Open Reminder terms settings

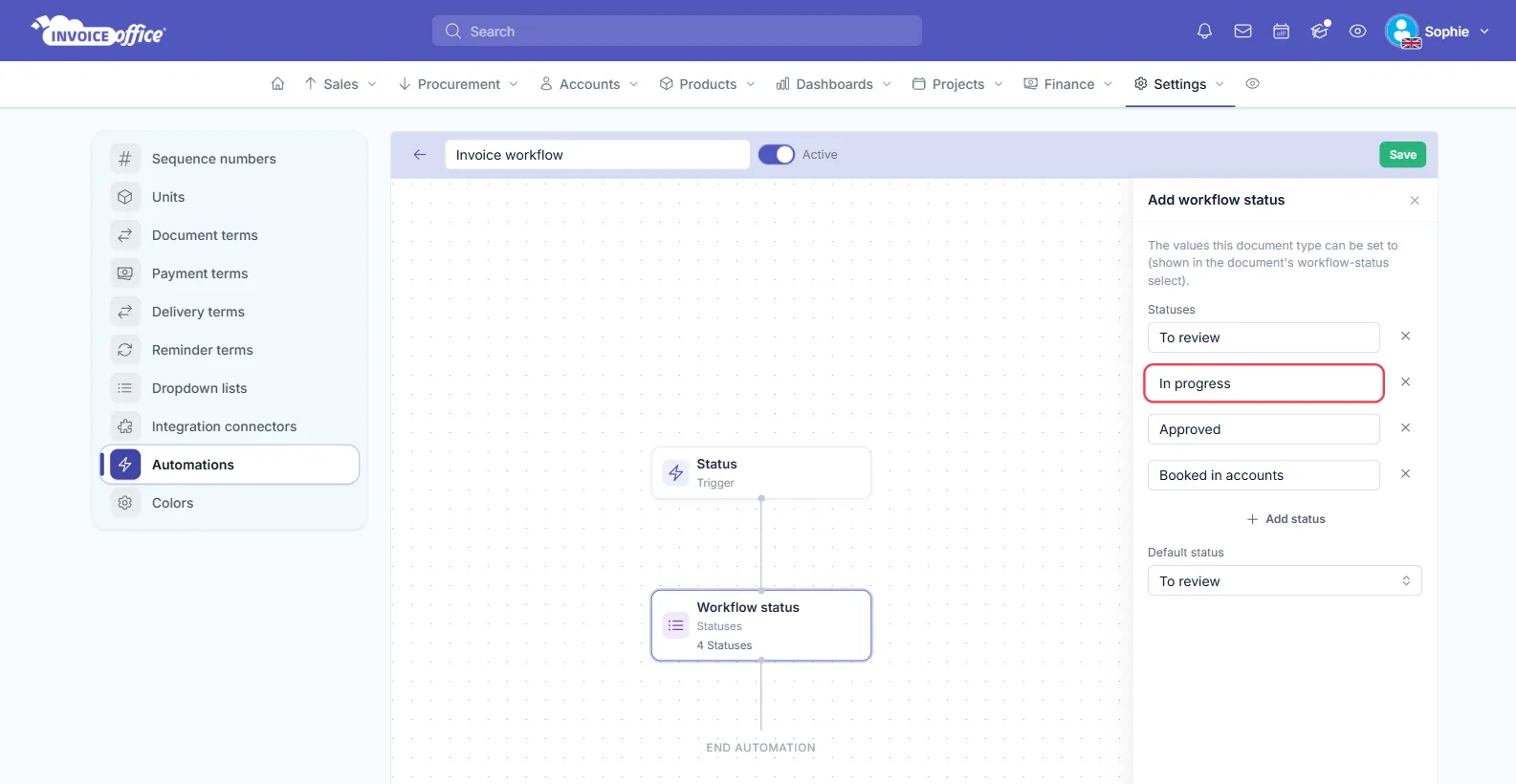coord(230,350)
